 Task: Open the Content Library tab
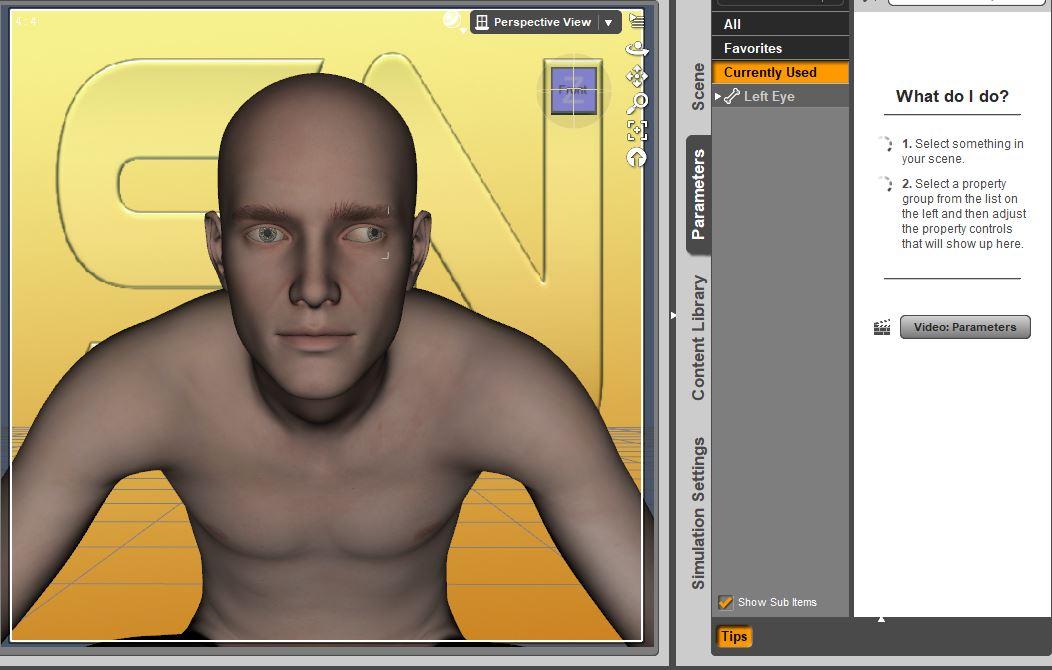point(698,337)
